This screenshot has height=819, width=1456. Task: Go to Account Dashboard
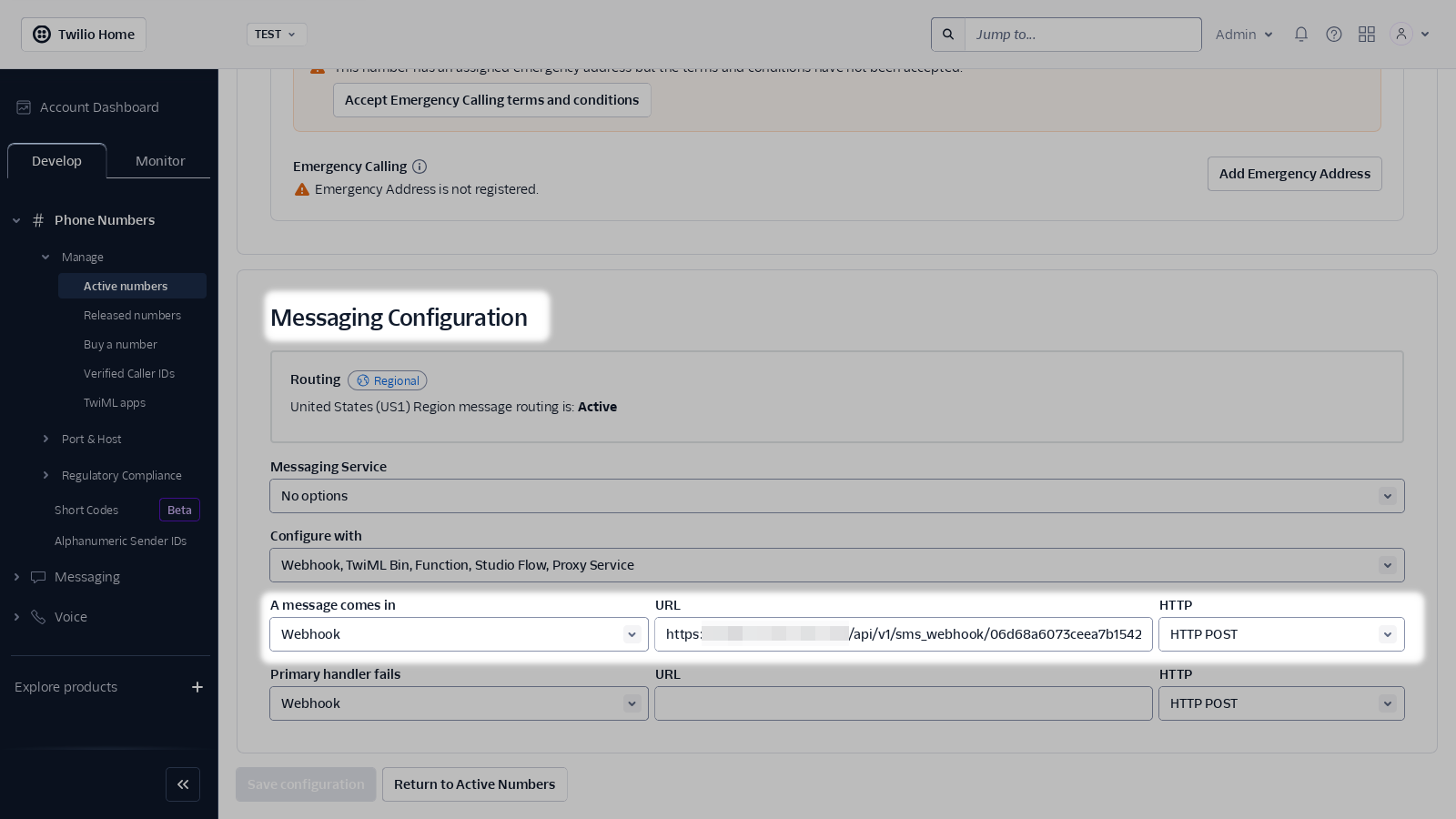[x=99, y=107]
